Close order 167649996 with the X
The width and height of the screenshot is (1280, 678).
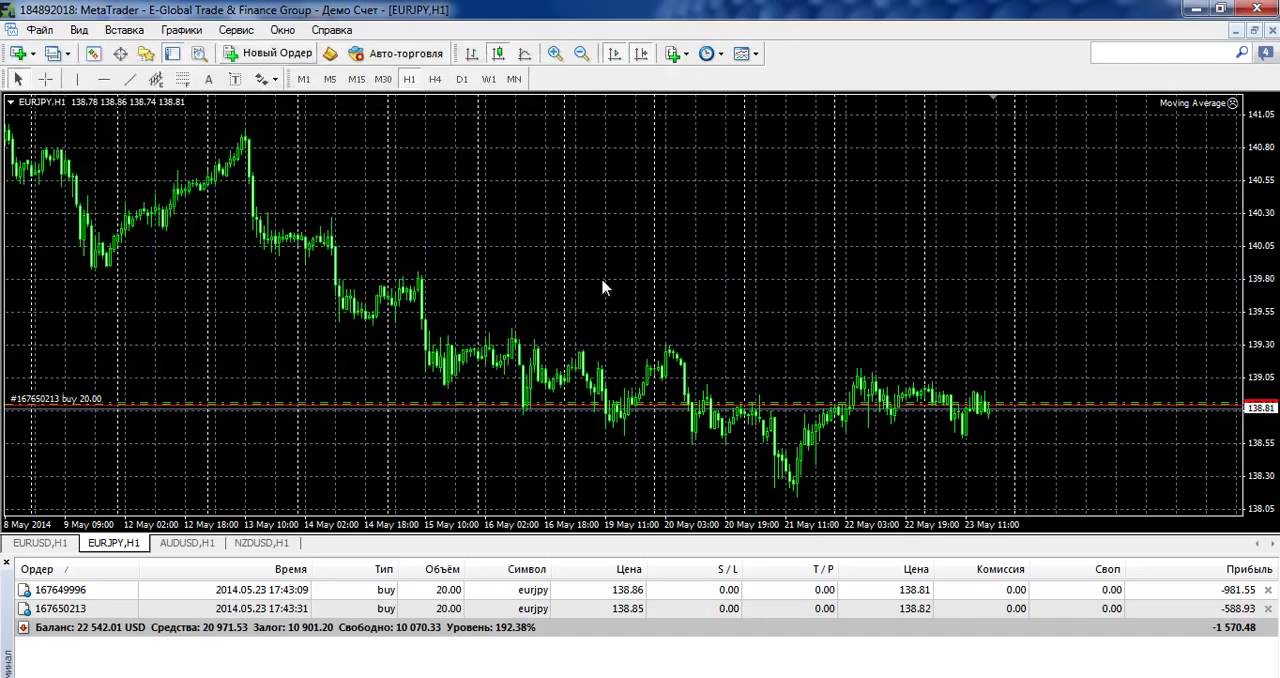1268,590
